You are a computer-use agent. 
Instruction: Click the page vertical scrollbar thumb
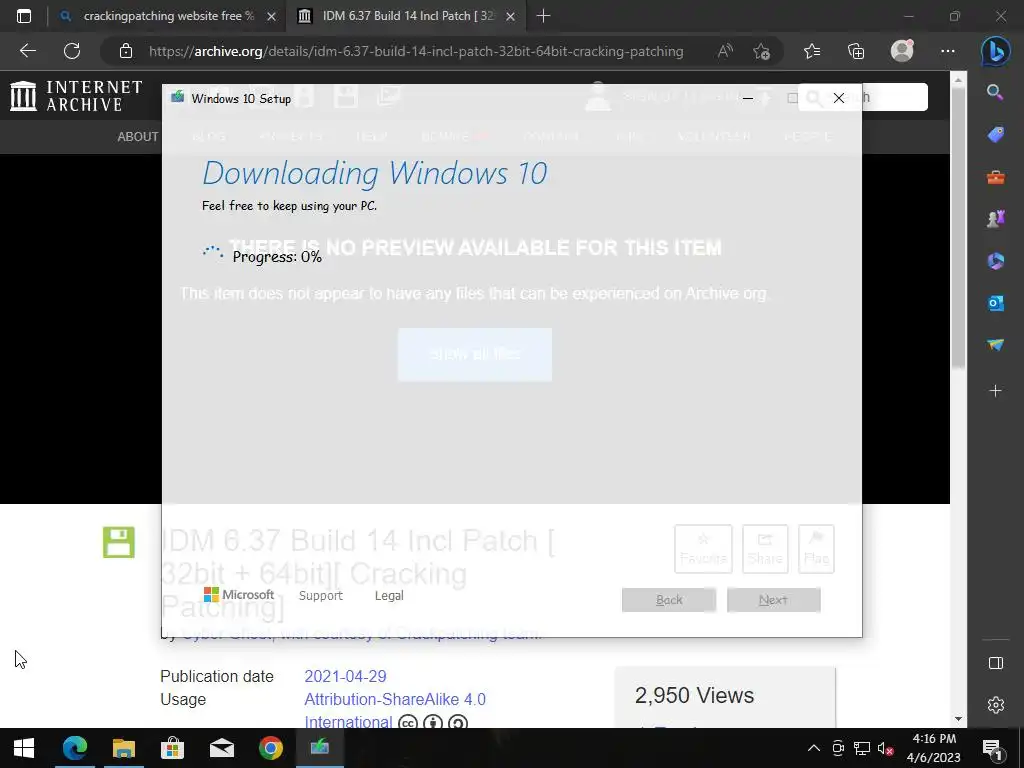coord(958,227)
